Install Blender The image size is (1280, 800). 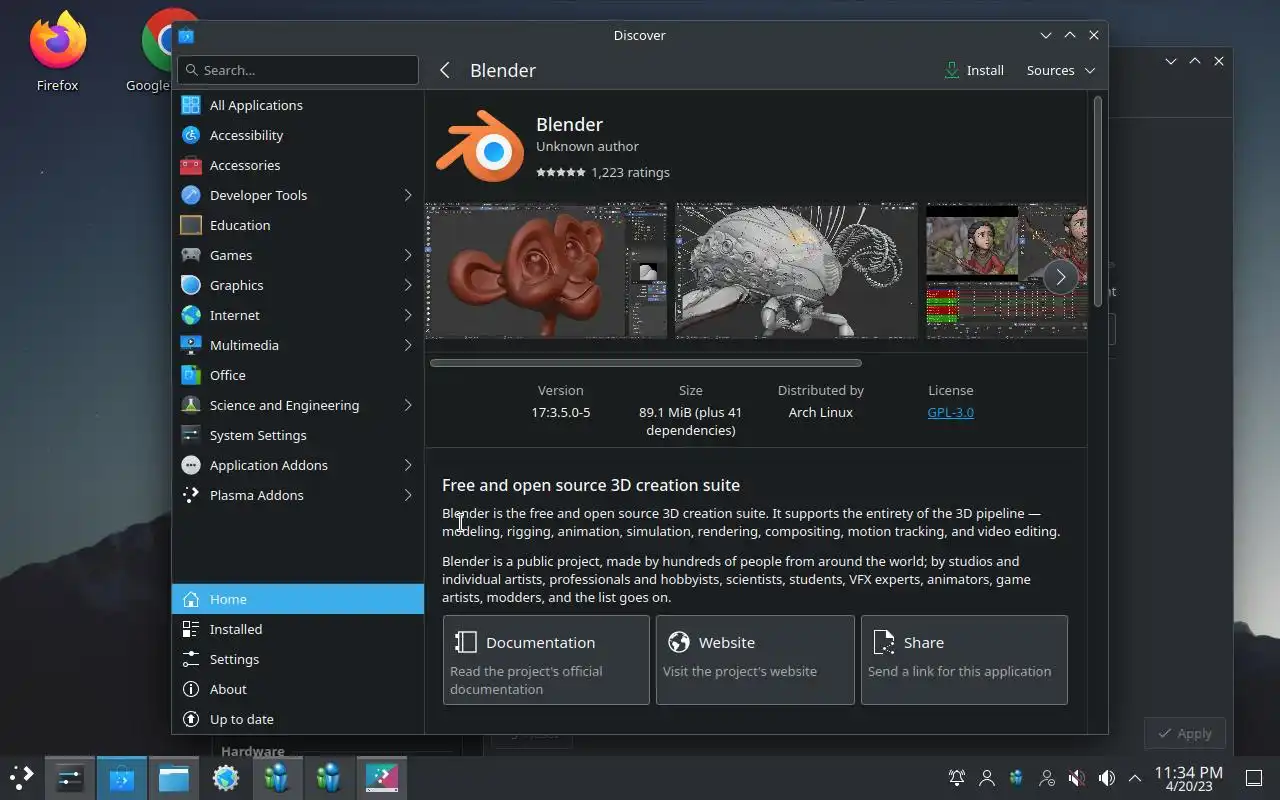click(974, 70)
